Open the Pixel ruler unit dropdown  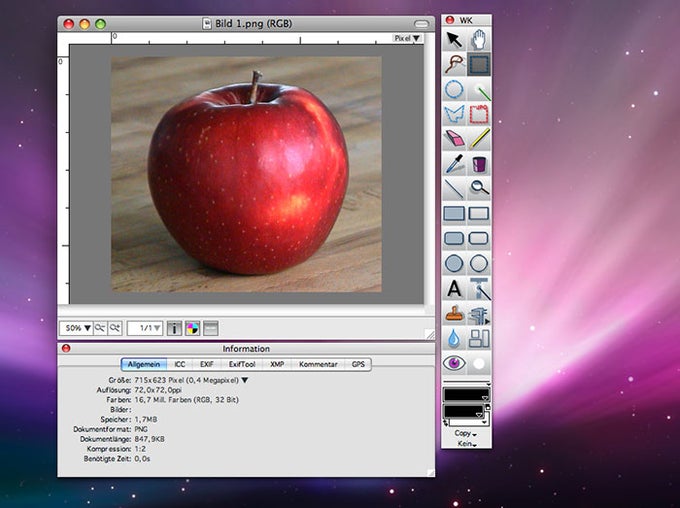click(x=407, y=38)
